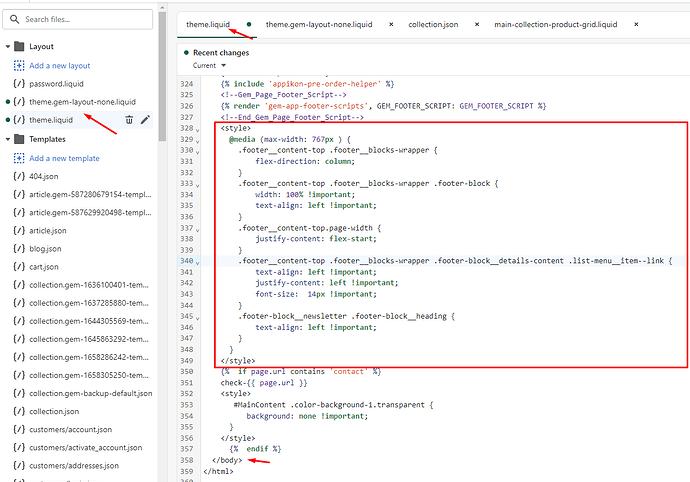The image size is (690, 482).
Task: Click the Add a new template icon
Action: pyautogui.click(x=19, y=158)
